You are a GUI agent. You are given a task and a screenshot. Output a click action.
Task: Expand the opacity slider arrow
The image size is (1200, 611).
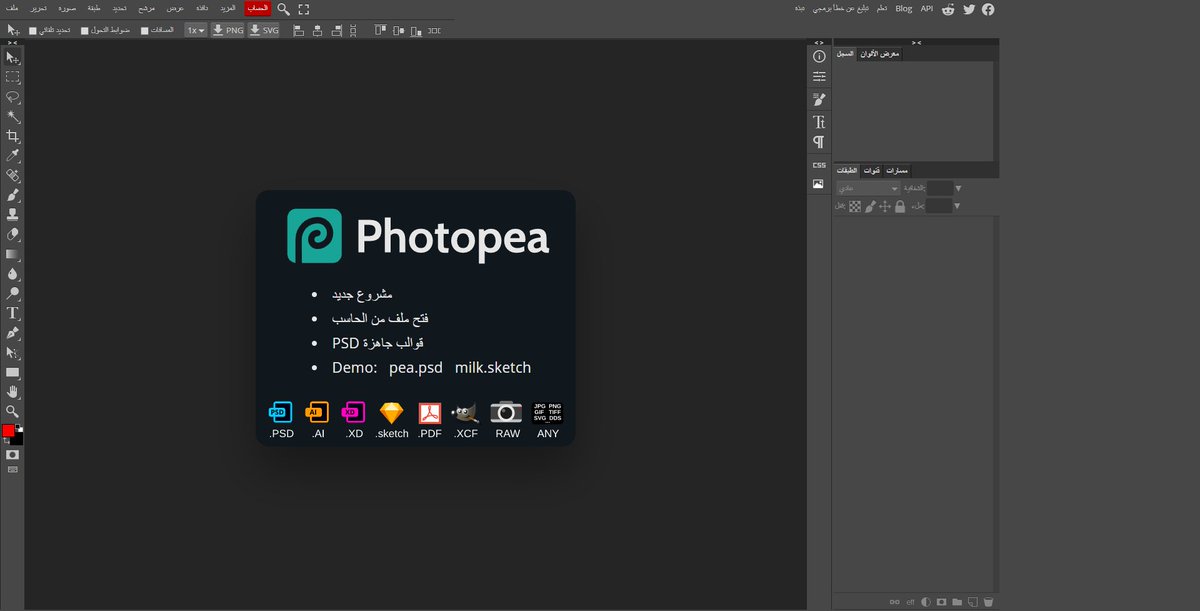coord(958,188)
